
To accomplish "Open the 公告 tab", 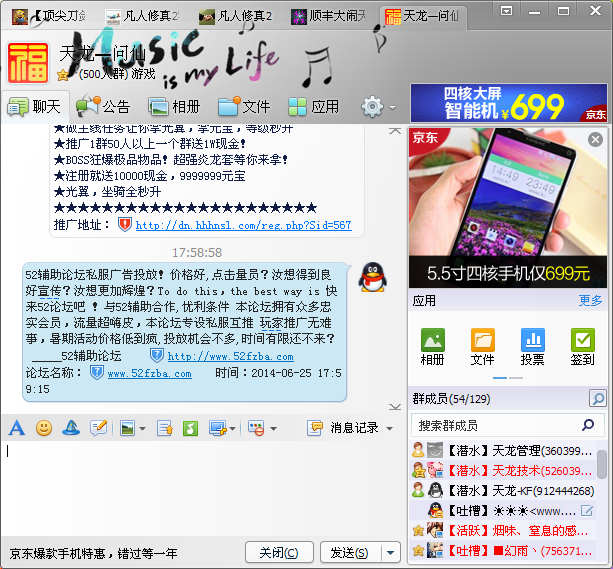I will pyautogui.click(x=103, y=106).
